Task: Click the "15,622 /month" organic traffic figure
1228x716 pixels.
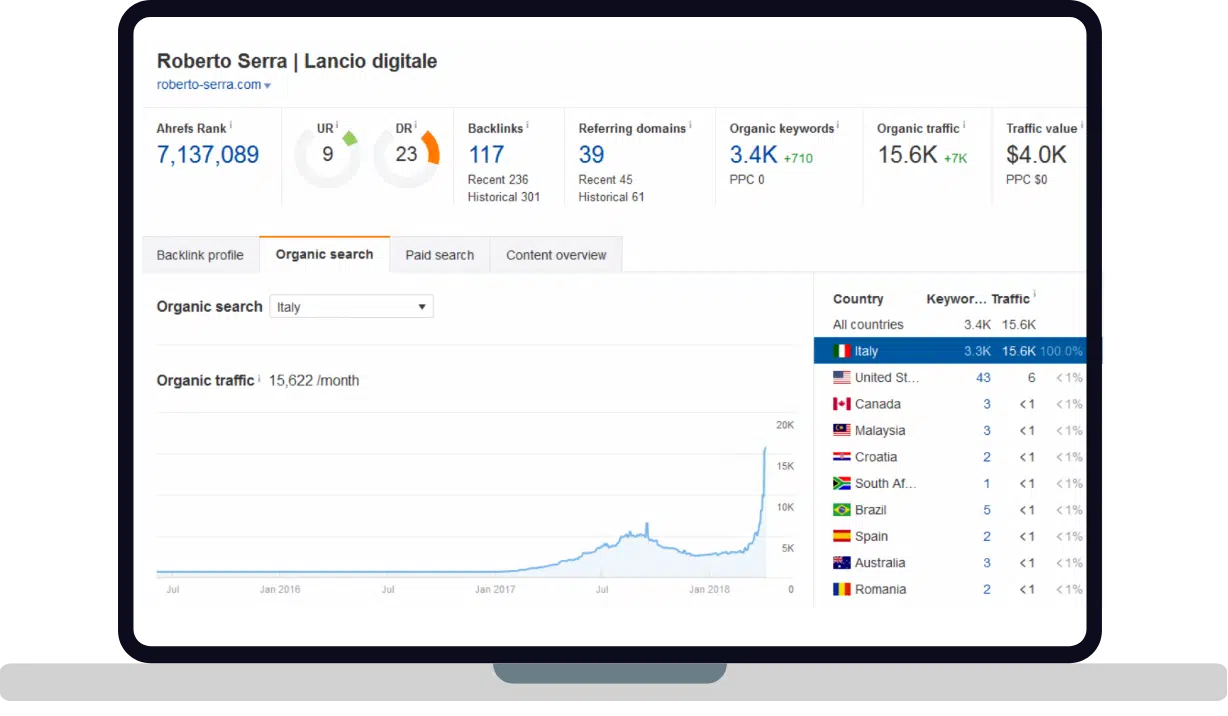Action: click(314, 381)
